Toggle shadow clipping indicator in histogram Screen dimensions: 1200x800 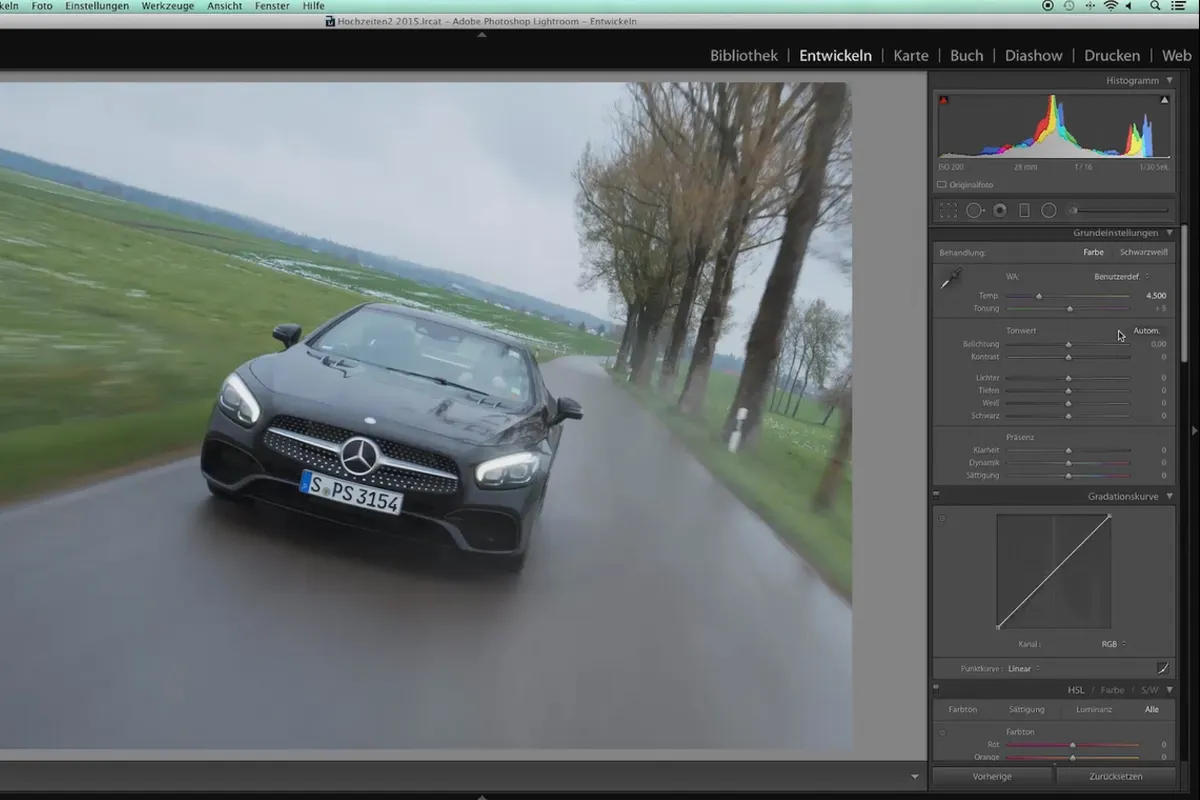(x=943, y=100)
